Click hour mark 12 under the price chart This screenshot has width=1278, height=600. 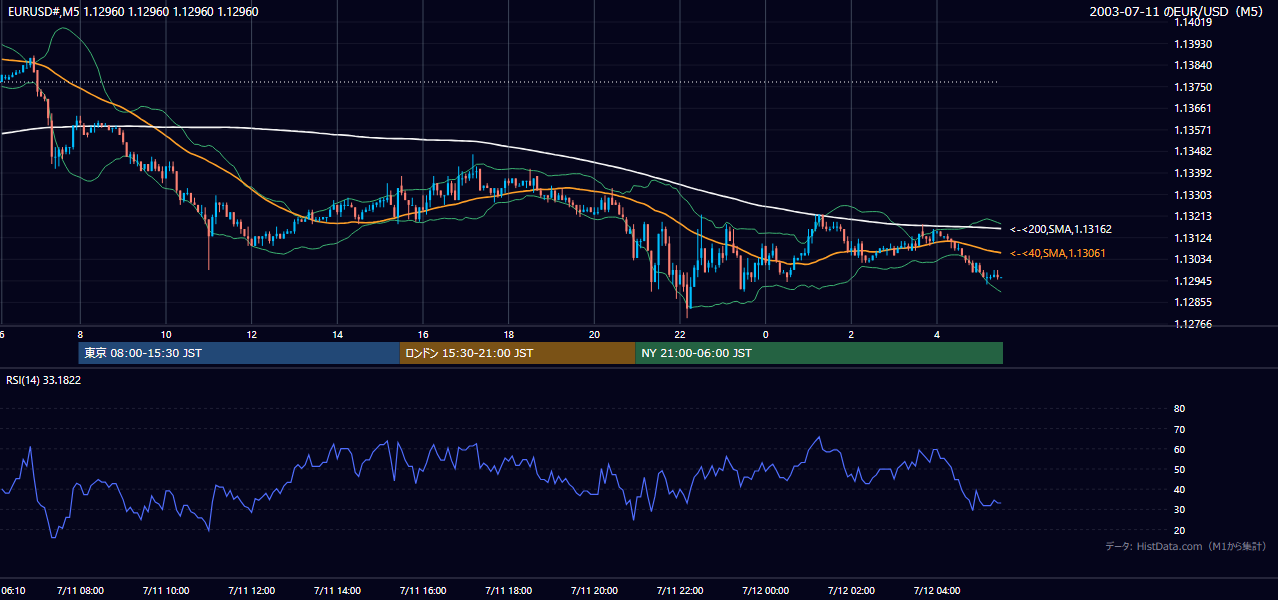[252, 334]
